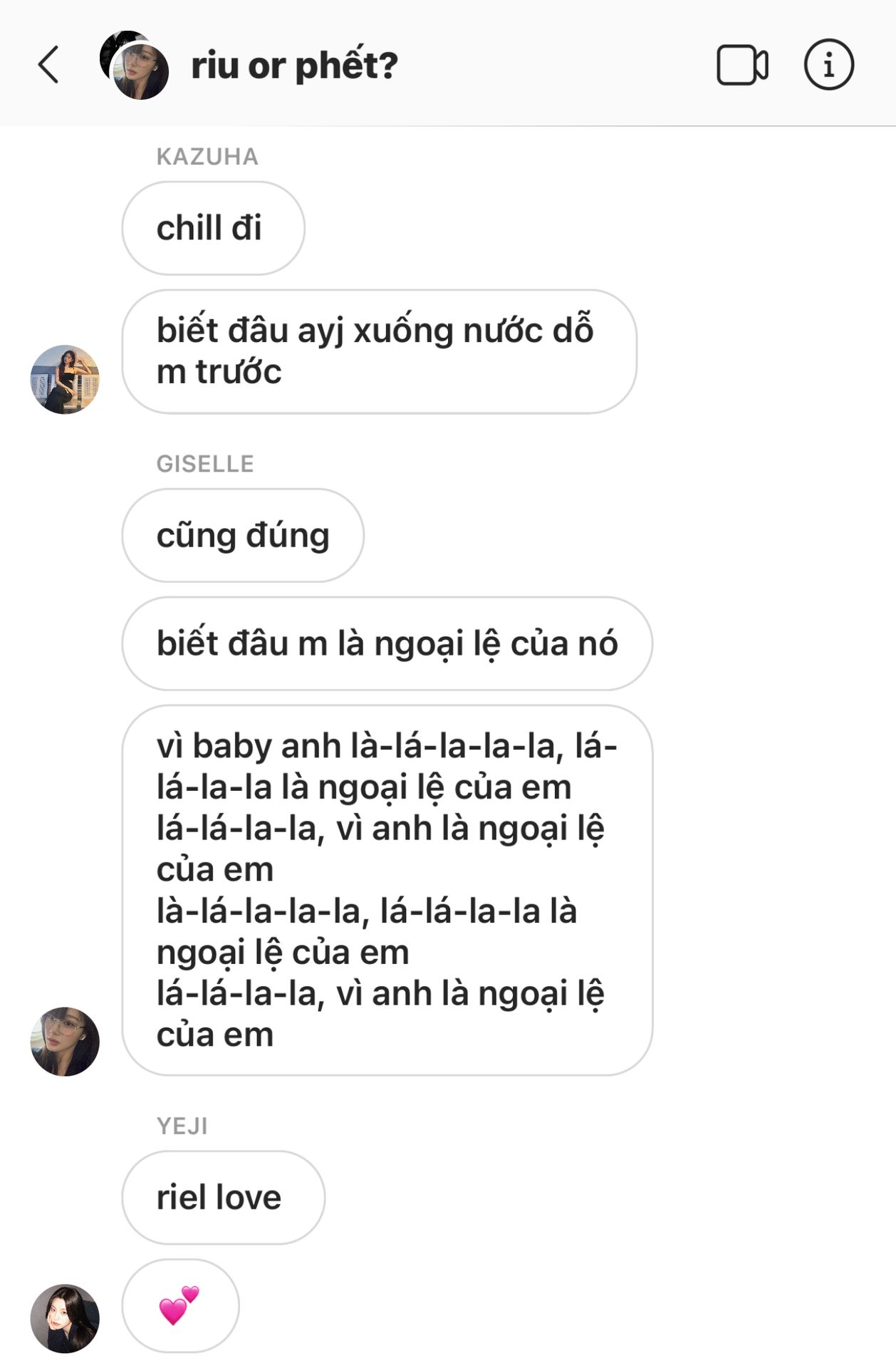Tap the pink hearts emoji message
Viewport: 896px width, 1368px height.
[180, 1305]
